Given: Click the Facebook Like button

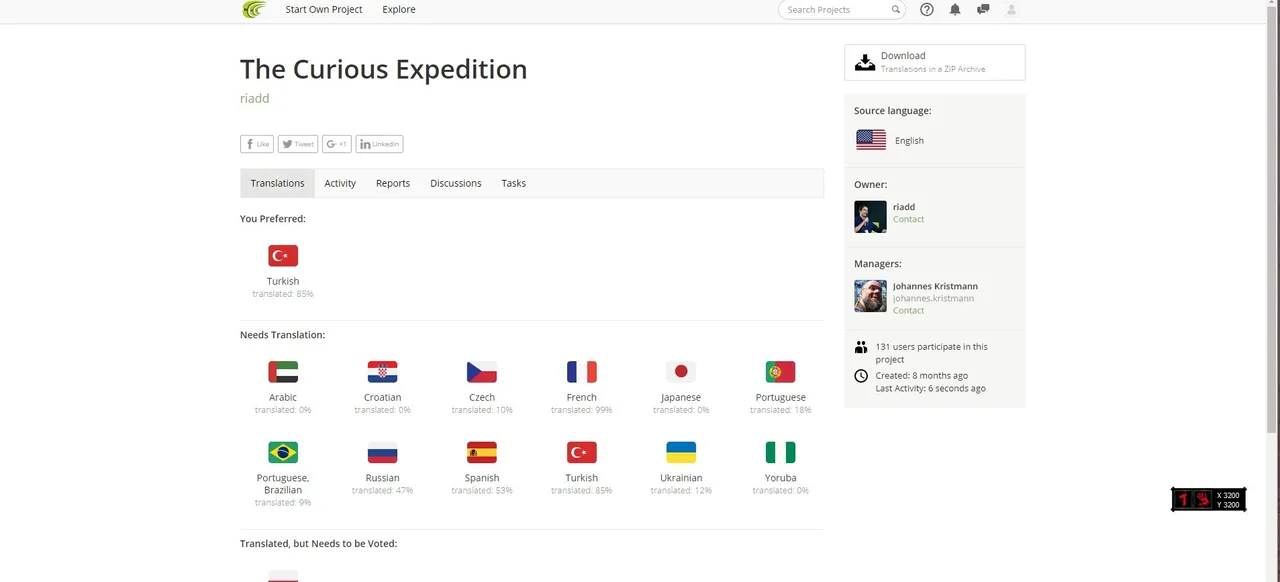Looking at the screenshot, I should pos(257,144).
